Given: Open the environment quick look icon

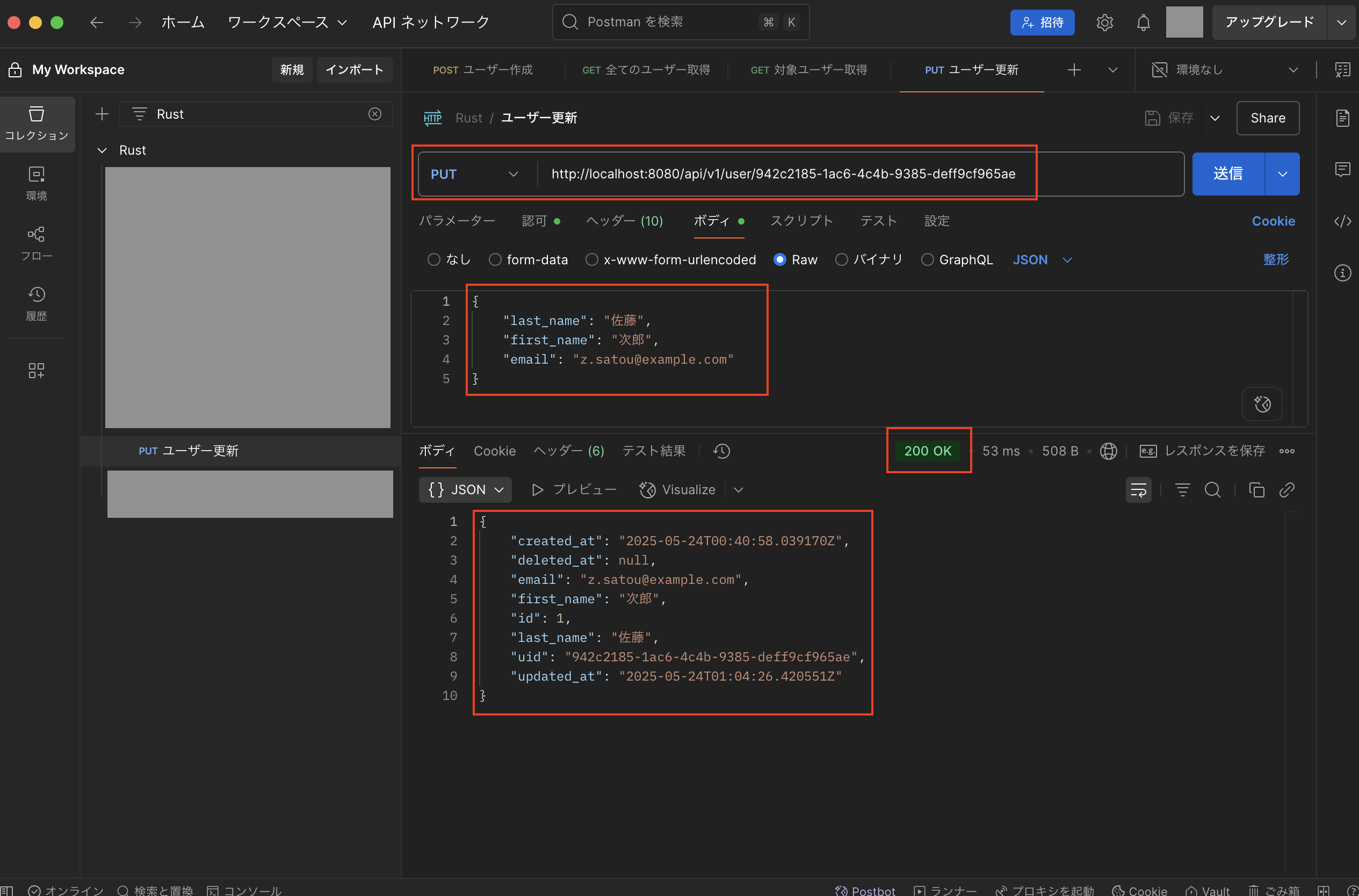Looking at the screenshot, I should tap(1342, 70).
